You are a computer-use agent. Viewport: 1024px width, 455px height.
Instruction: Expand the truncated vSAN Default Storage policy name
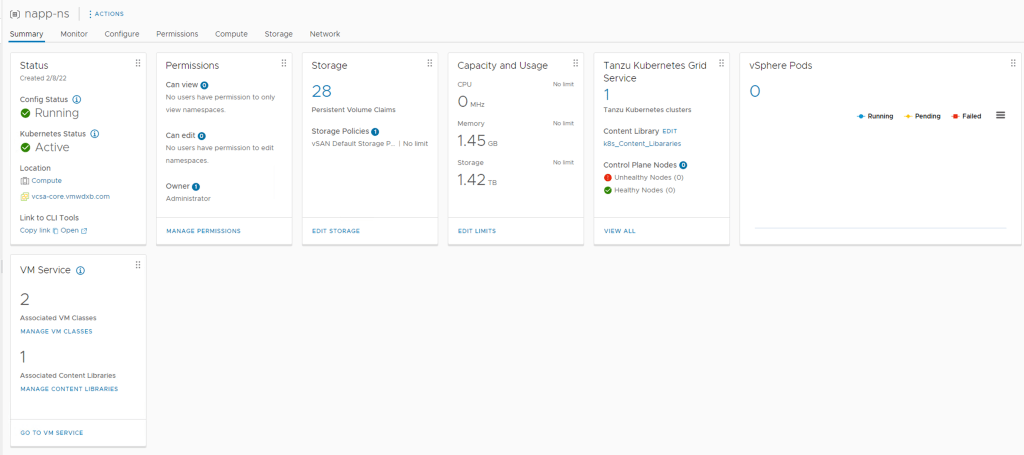[x=354, y=144]
